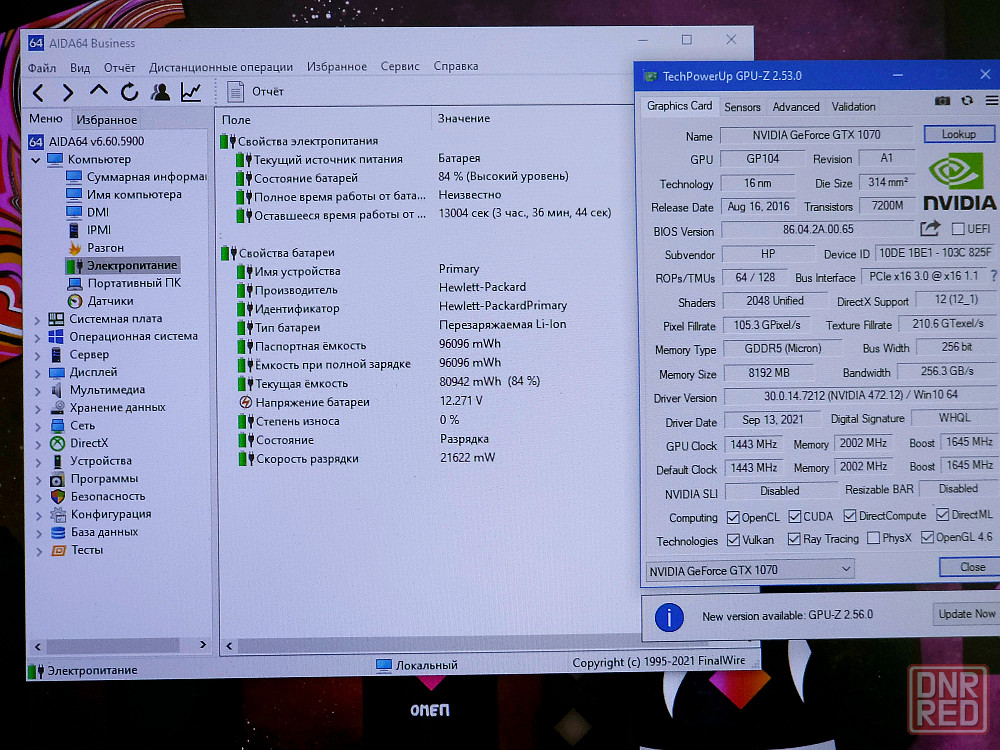The width and height of the screenshot is (1000, 750).
Task: Expand Дисплей node
Action: pyautogui.click(x=38, y=373)
